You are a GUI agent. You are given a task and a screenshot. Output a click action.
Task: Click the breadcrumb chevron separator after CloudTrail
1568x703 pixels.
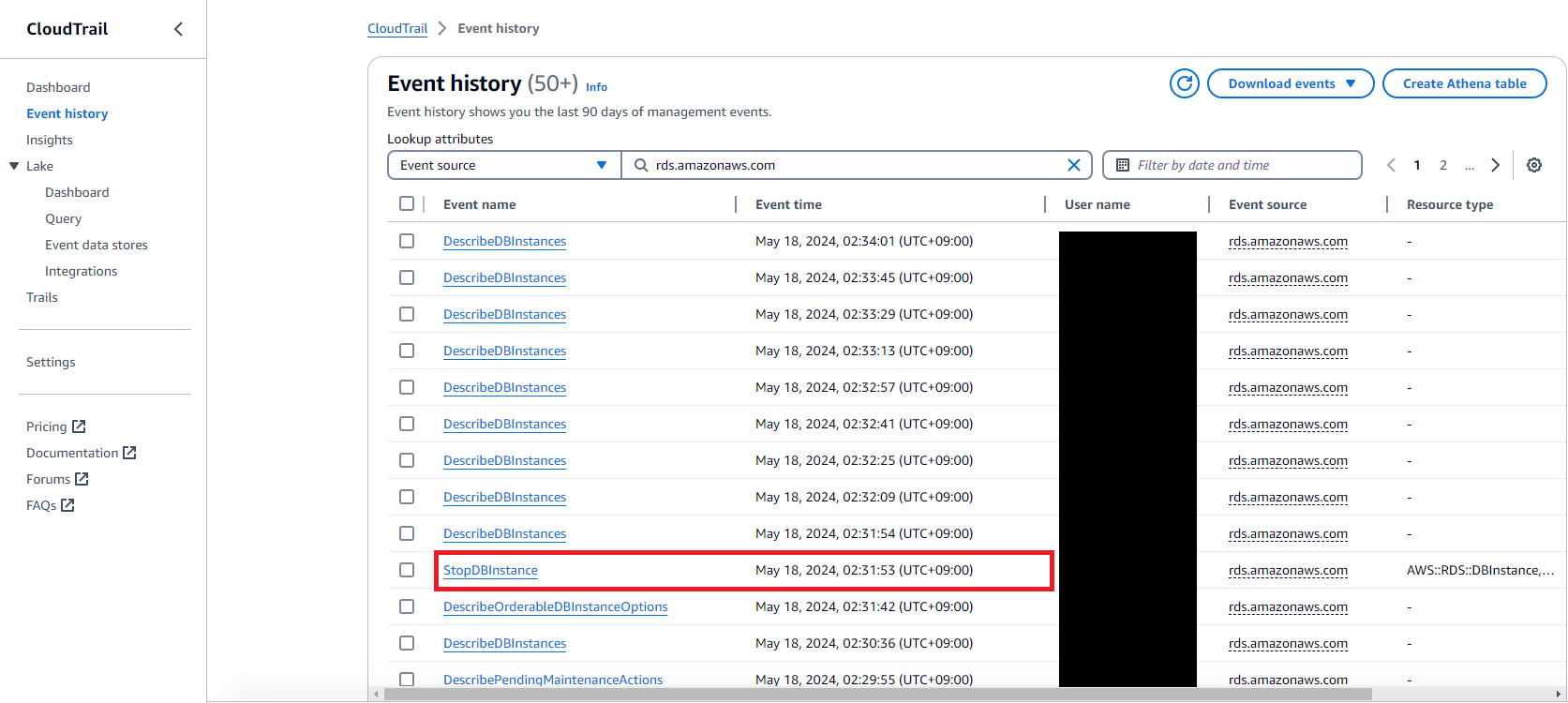[x=442, y=28]
